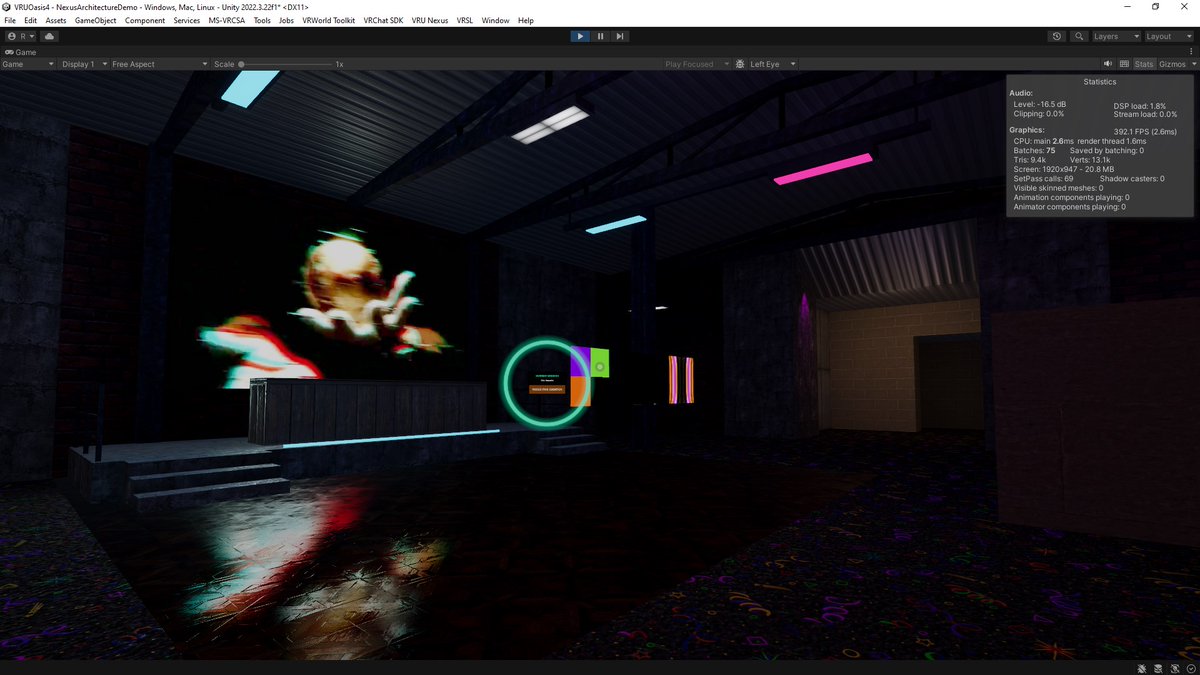The image size is (1200, 675).
Task: Open the Play Focused dropdown
Action: click(x=696, y=64)
